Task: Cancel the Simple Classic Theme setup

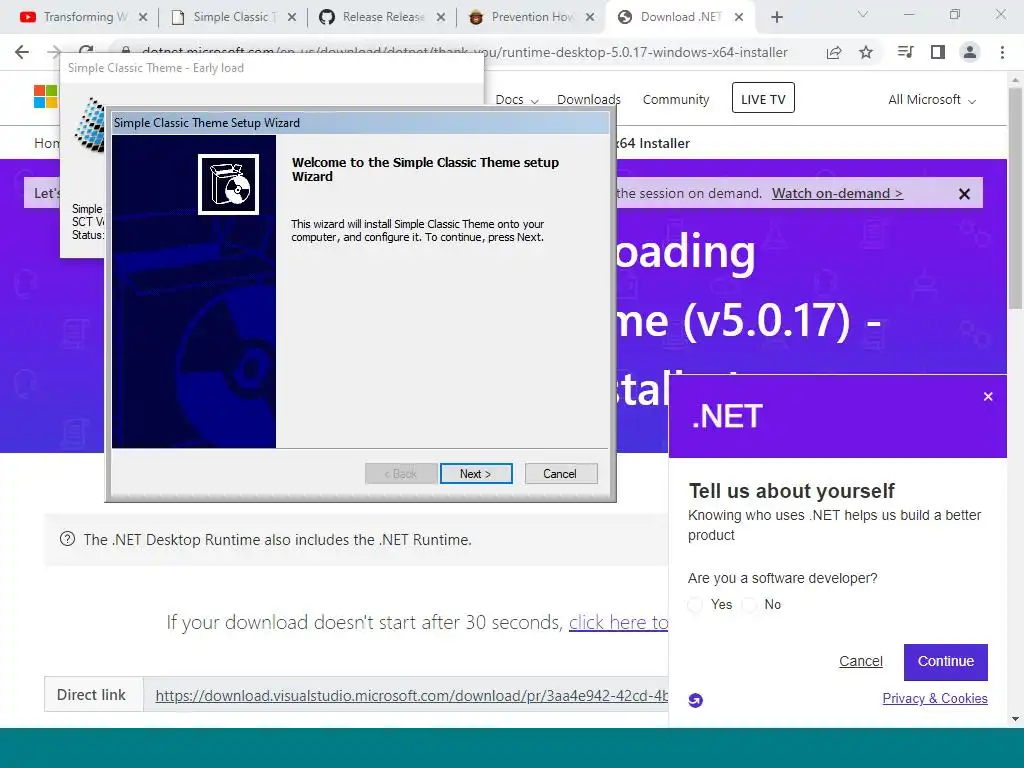Action: click(x=560, y=473)
